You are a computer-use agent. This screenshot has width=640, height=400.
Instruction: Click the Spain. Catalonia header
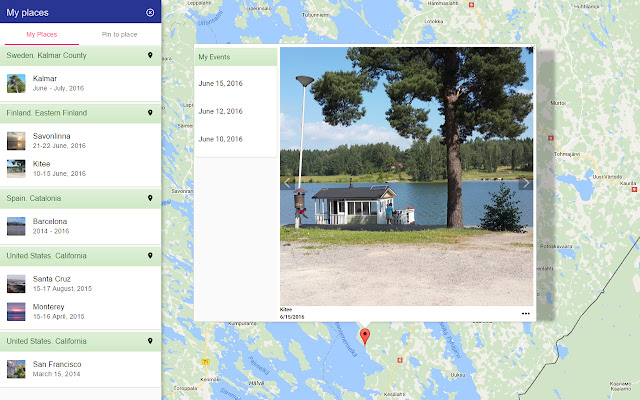point(80,198)
